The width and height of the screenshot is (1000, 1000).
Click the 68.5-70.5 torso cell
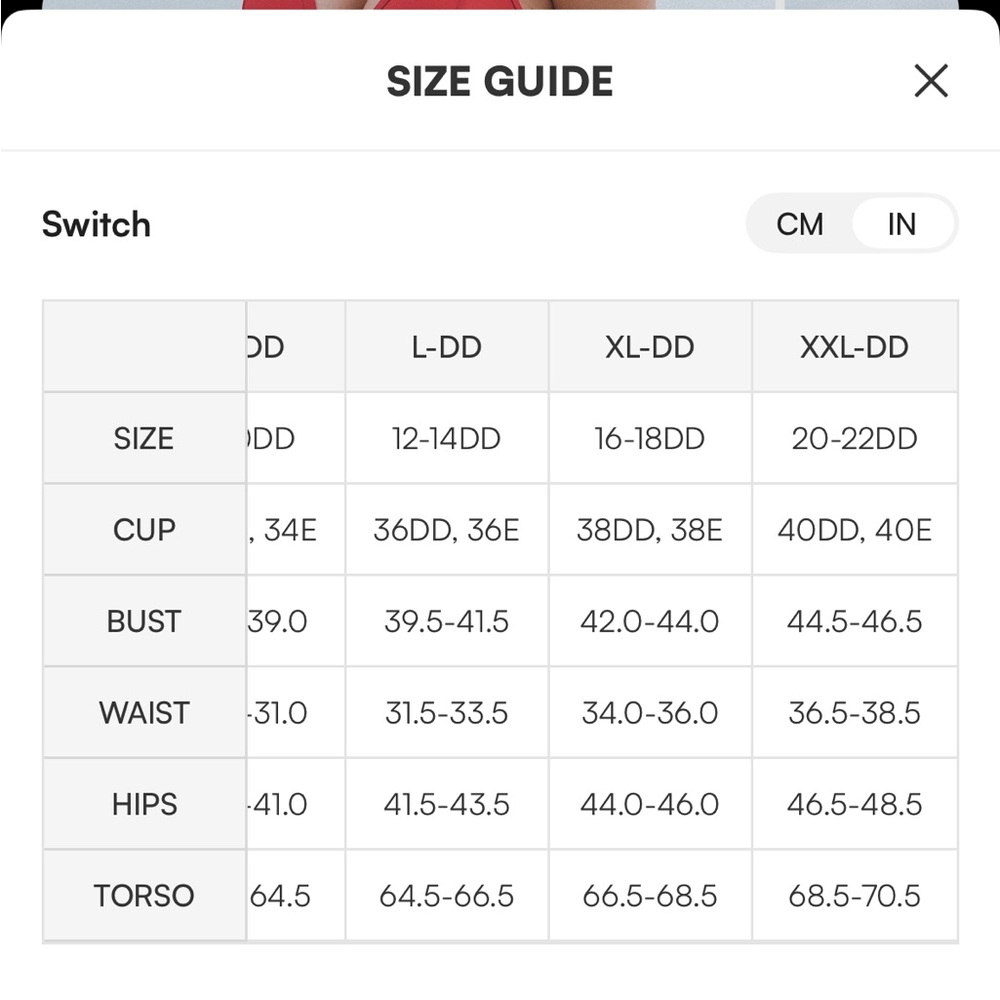[855, 895]
